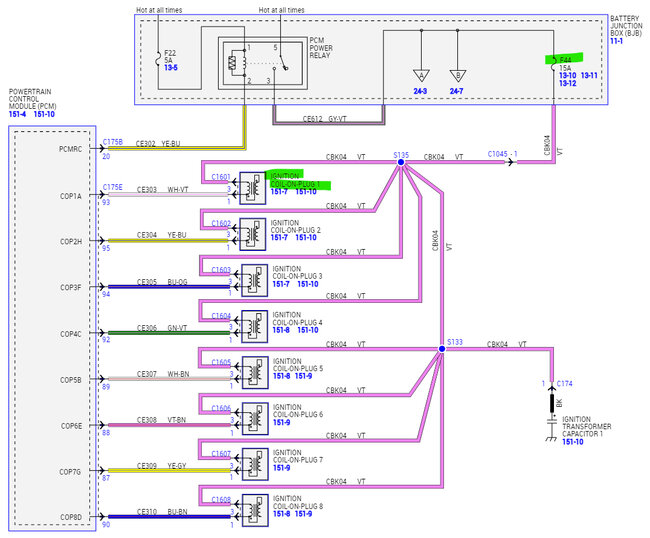Screen dimensions: 650x538
Task: Click the Ignition Coil-On-Plug 2 coil symbol
Action: coord(252,234)
